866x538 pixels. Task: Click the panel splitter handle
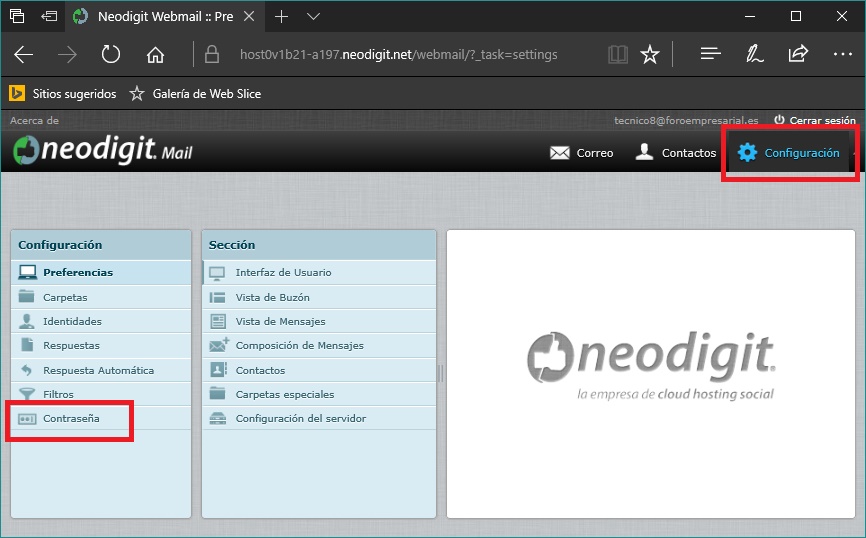(x=441, y=374)
